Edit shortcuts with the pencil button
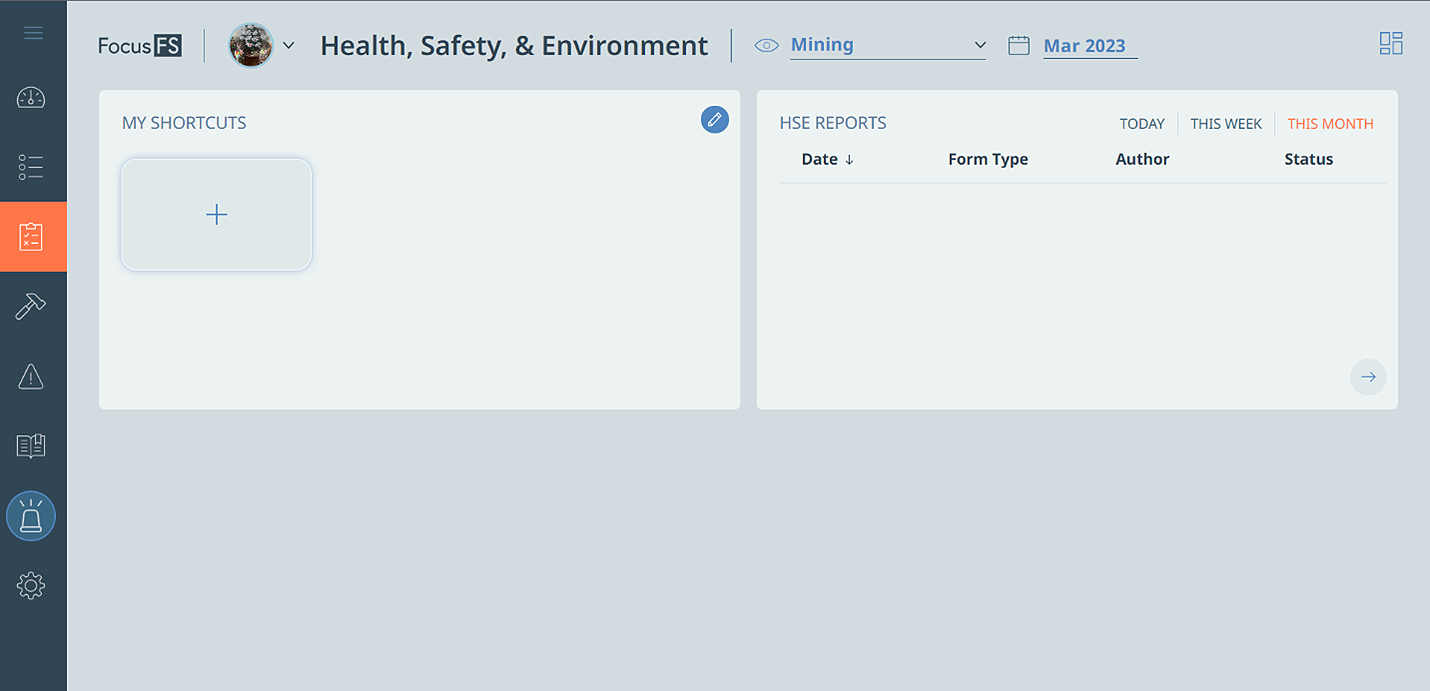This screenshot has width=1430, height=691. [715, 120]
